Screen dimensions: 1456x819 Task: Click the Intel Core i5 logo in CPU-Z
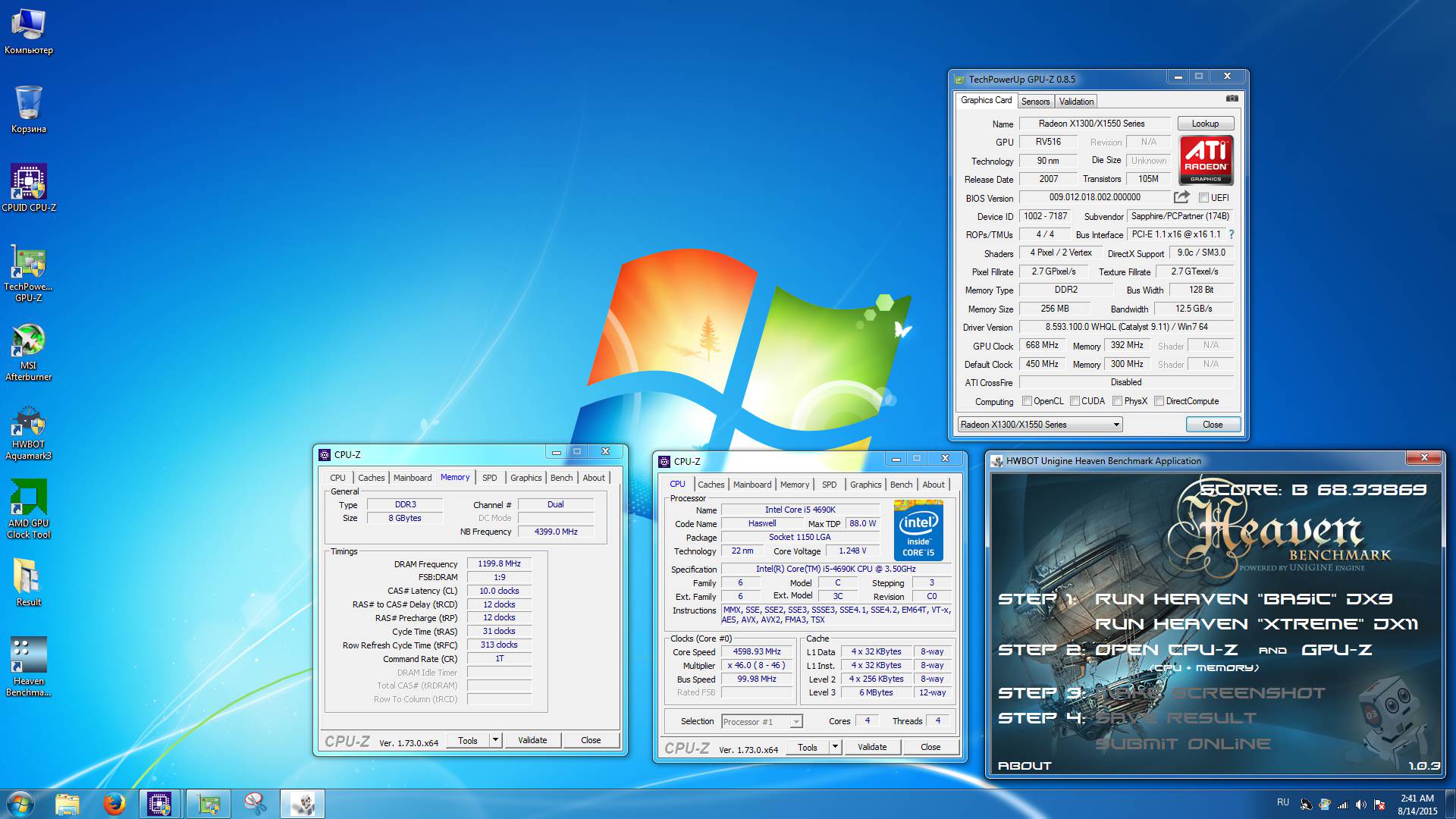tap(918, 530)
